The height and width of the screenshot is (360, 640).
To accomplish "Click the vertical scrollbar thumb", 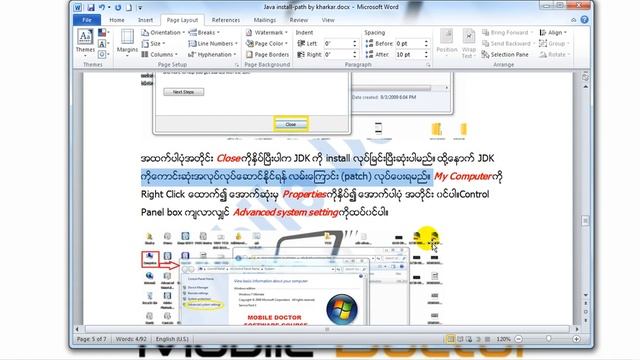I will pos(585,221).
